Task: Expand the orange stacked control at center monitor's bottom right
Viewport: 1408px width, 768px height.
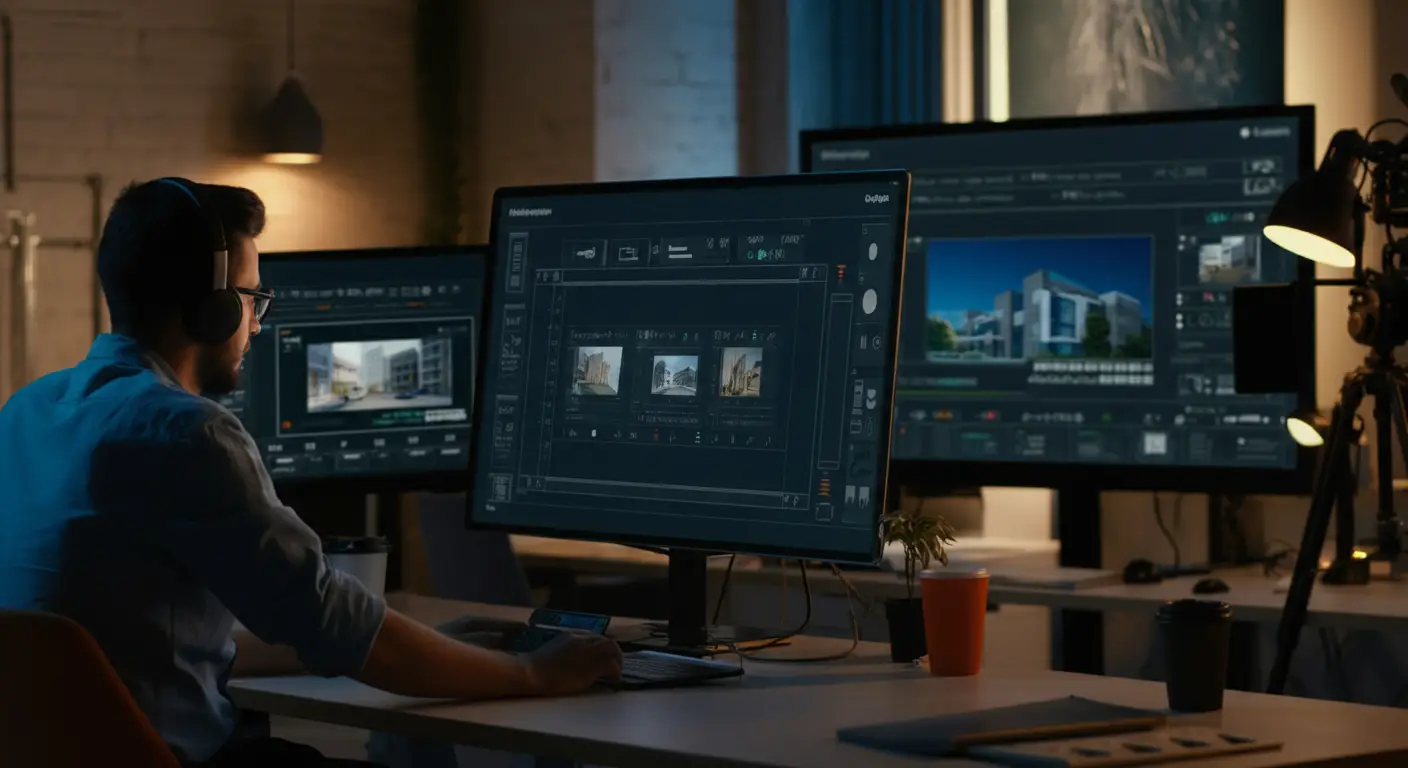Action: coord(825,487)
